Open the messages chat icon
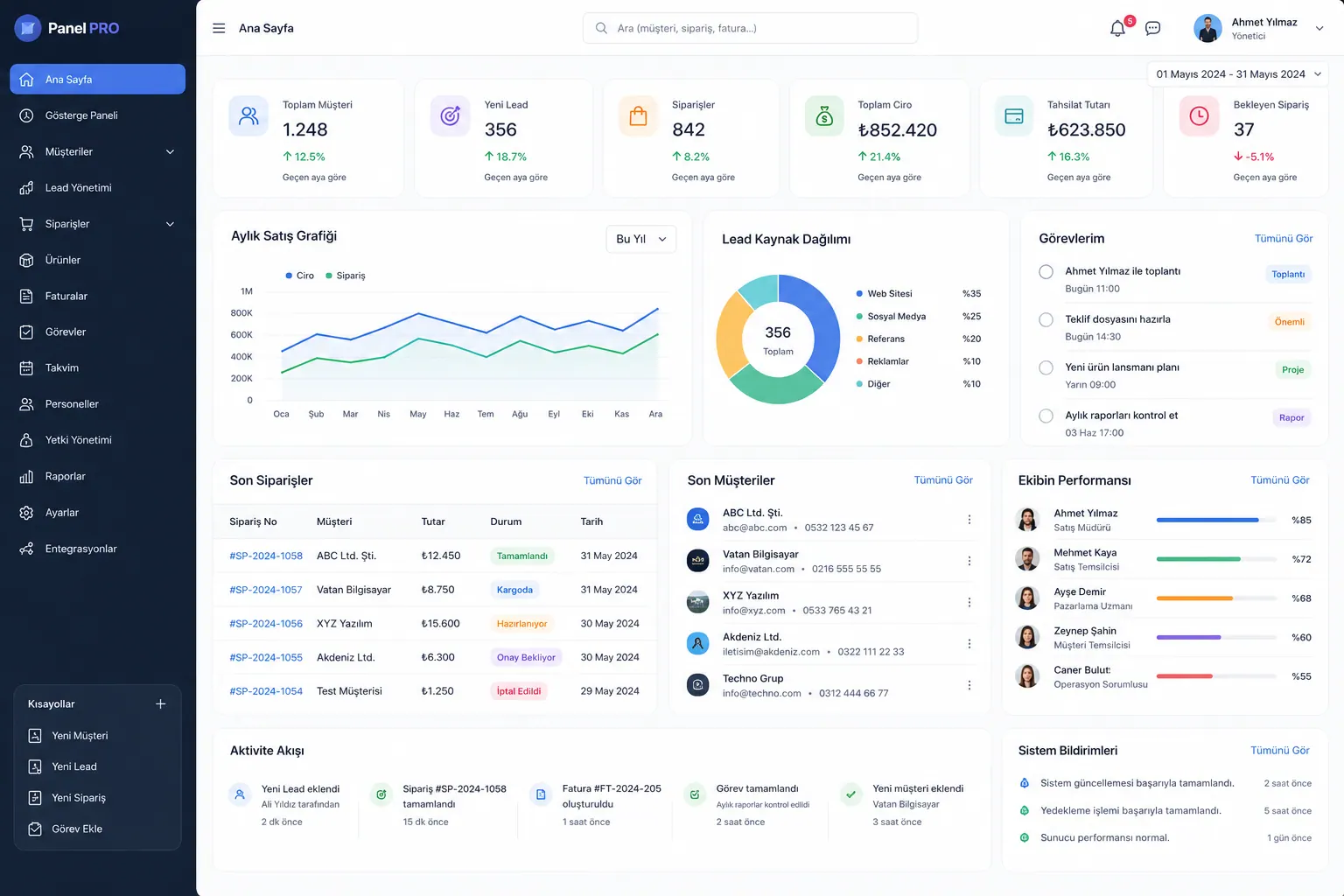Image resolution: width=1344 pixels, height=896 pixels. (1153, 28)
